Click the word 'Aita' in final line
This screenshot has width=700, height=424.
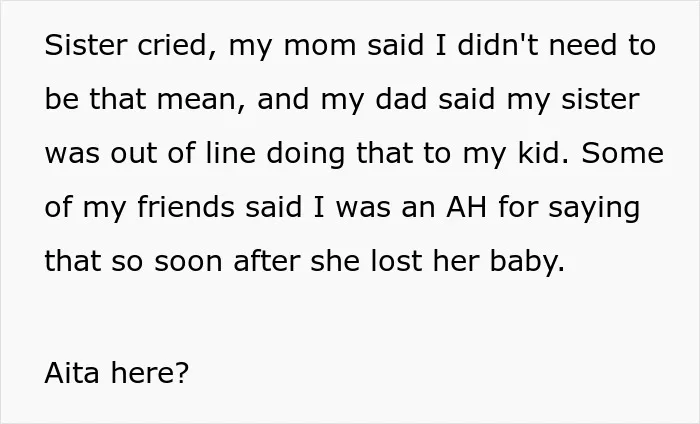click(x=72, y=373)
